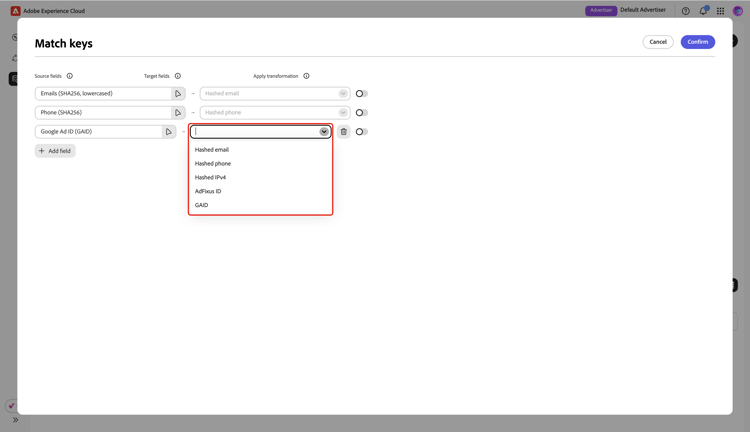This screenshot has height=432, width=750.
Task: Click info icon next to Target fields
Action: point(178,76)
